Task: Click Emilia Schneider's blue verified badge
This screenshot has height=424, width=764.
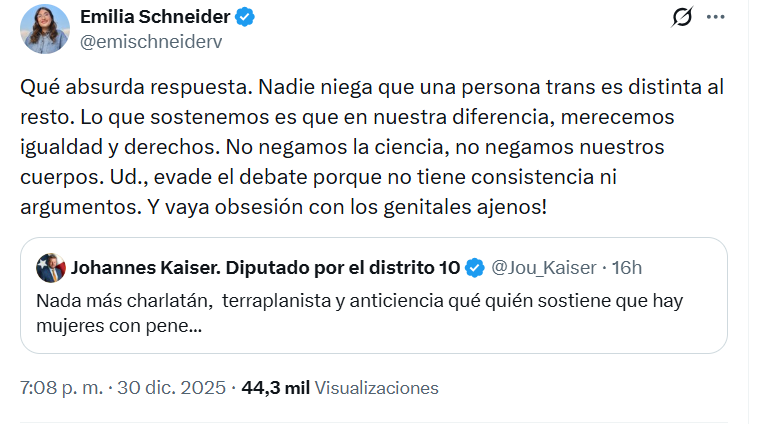Action: pyautogui.click(x=243, y=17)
